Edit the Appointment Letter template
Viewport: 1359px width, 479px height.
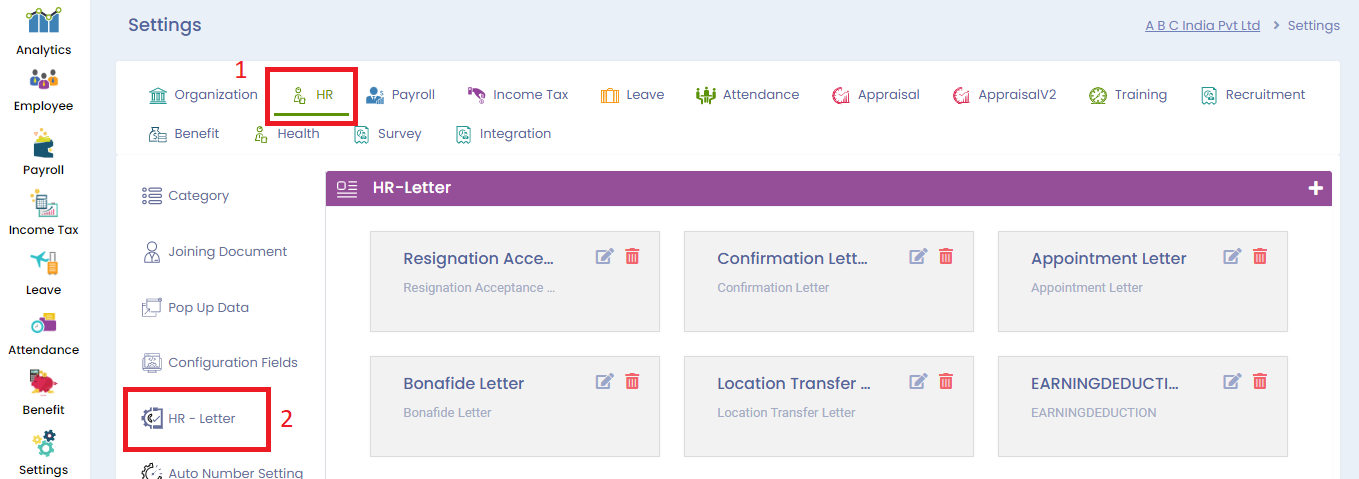coord(1232,257)
